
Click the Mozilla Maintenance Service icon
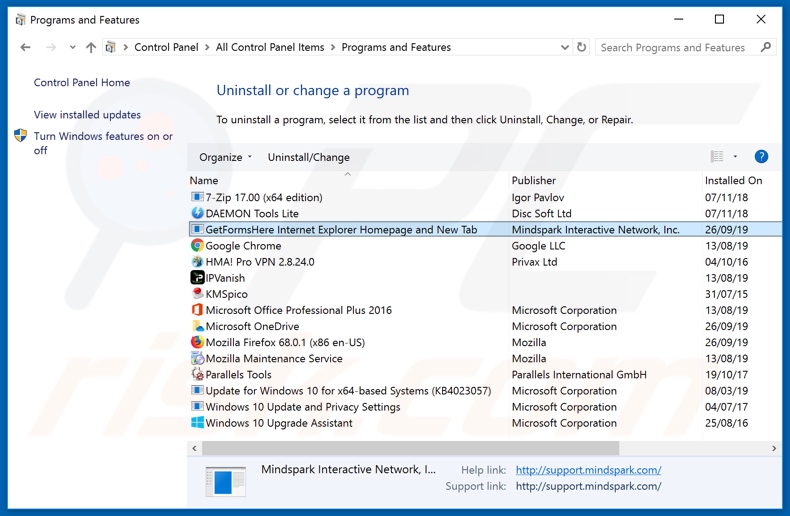(197, 358)
